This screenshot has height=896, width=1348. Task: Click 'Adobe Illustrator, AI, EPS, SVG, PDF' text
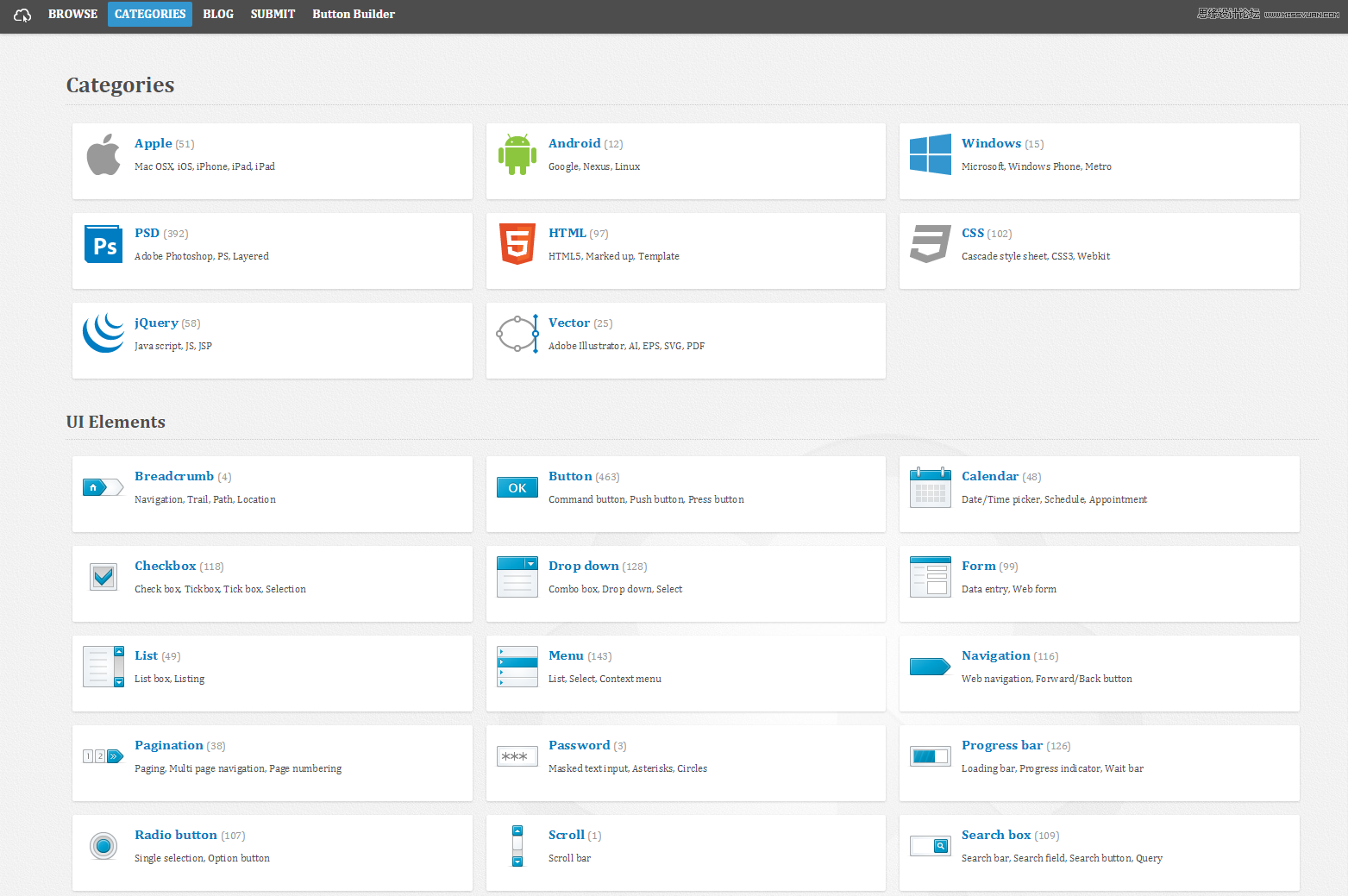626,346
